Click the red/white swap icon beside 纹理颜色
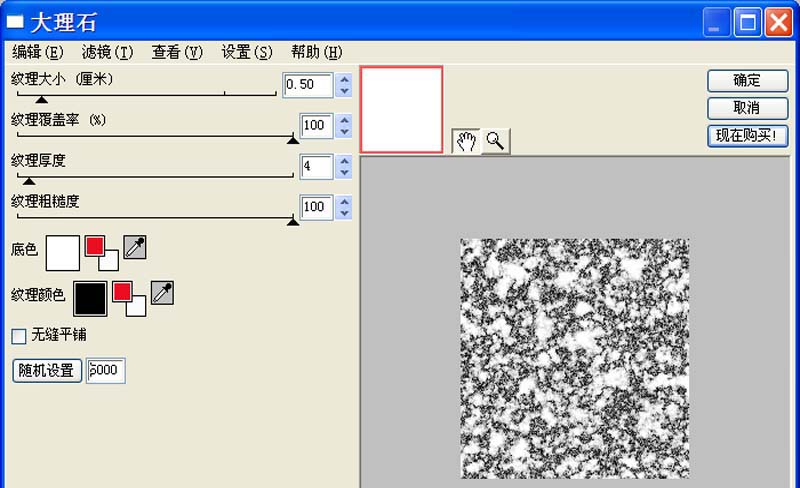 tap(129, 297)
